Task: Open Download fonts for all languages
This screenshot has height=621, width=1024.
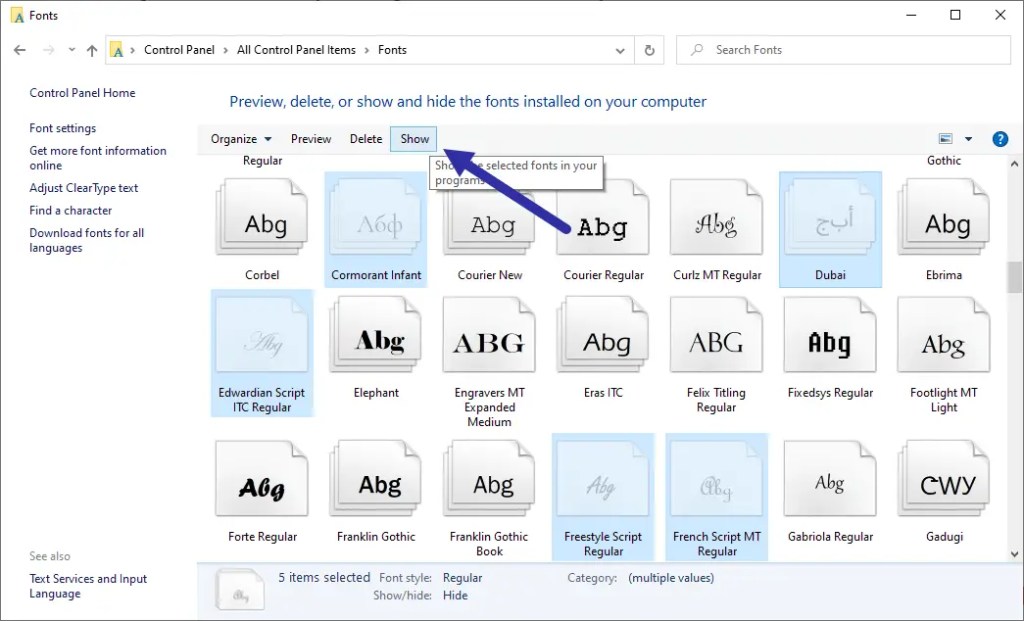Action: [x=87, y=240]
